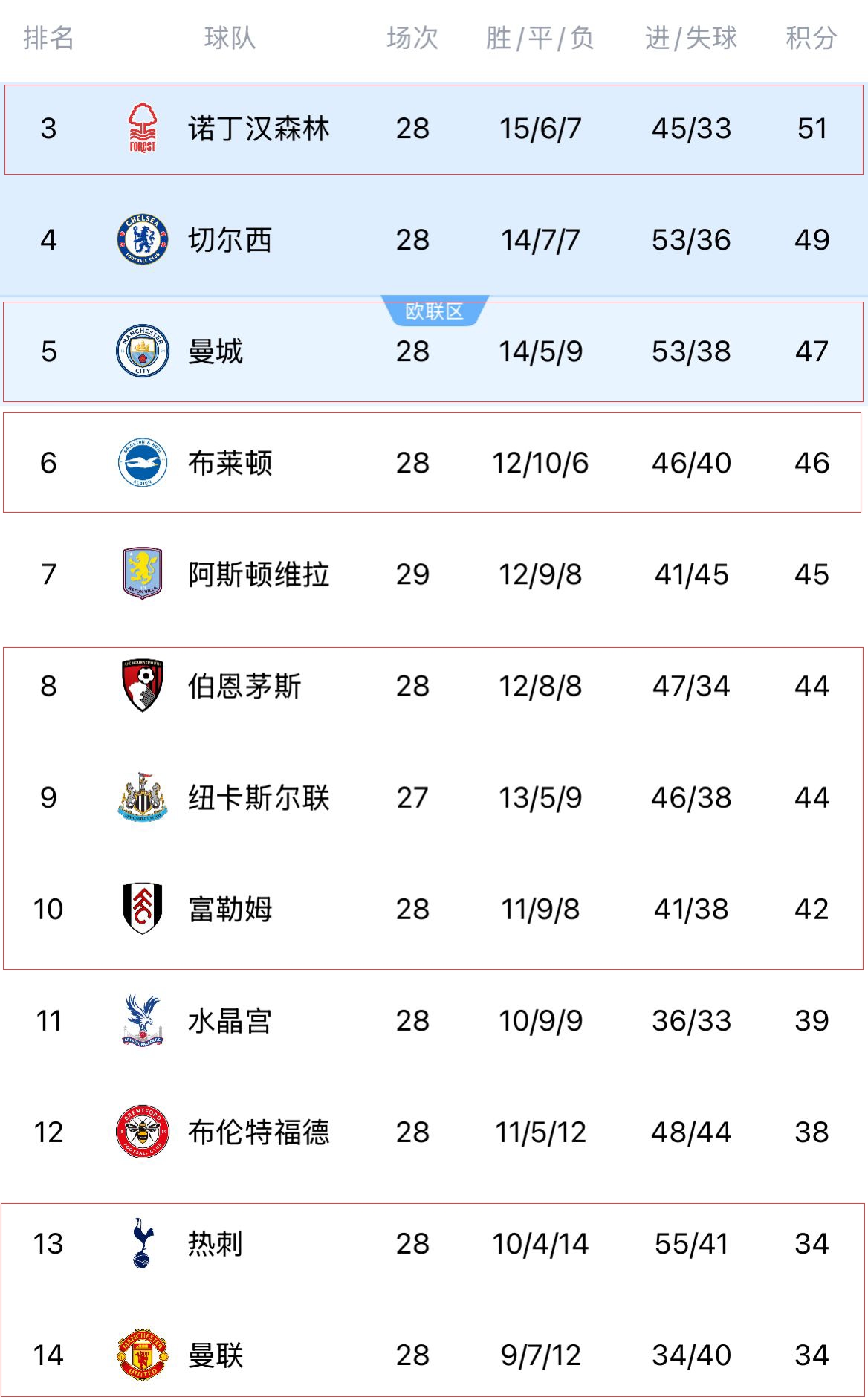Screen dimensions: 868x1400
Task: Click the 排名 column header
Action: [48, 38]
